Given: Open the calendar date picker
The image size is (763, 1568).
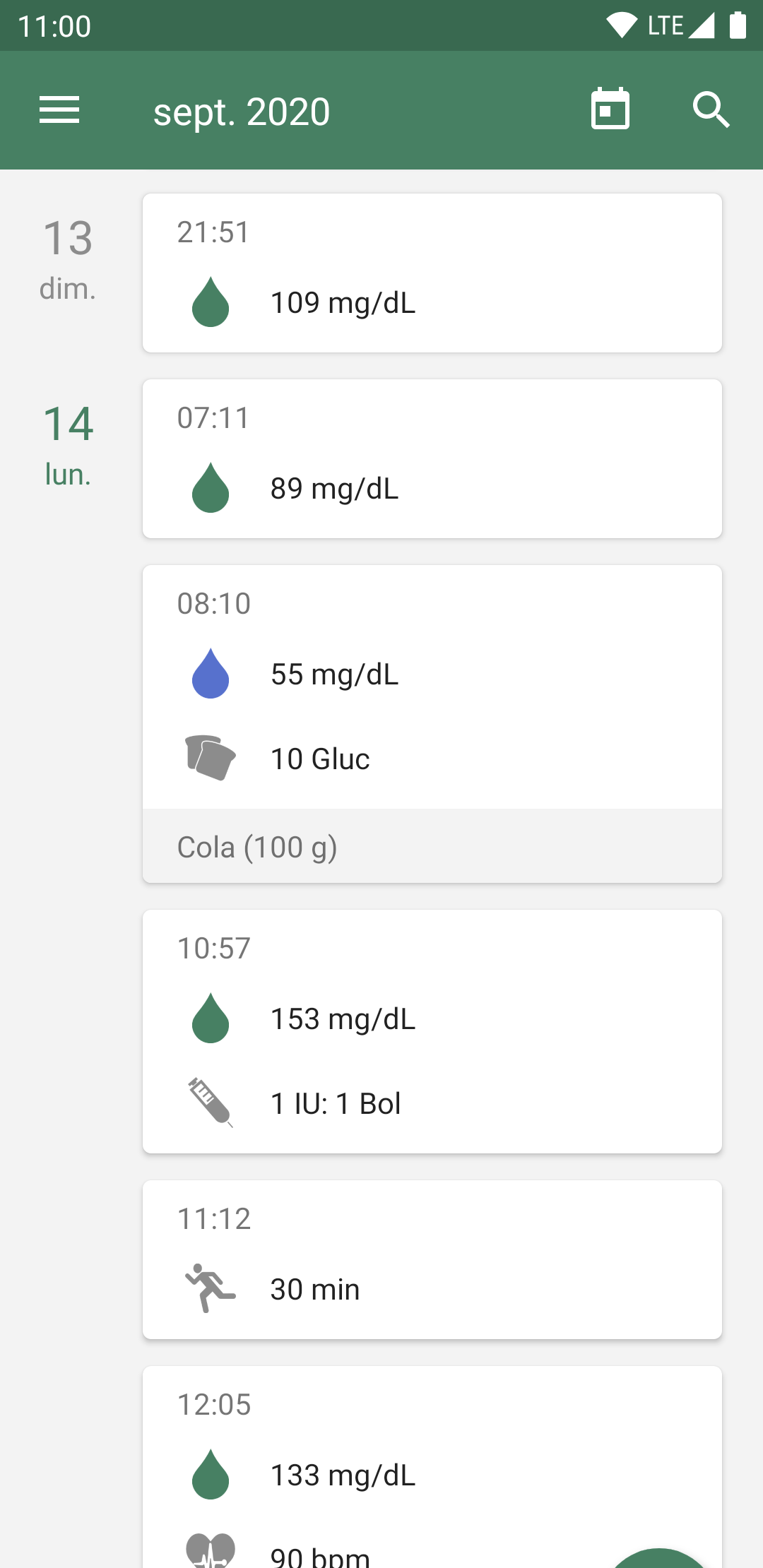Looking at the screenshot, I should pyautogui.click(x=610, y=109).
